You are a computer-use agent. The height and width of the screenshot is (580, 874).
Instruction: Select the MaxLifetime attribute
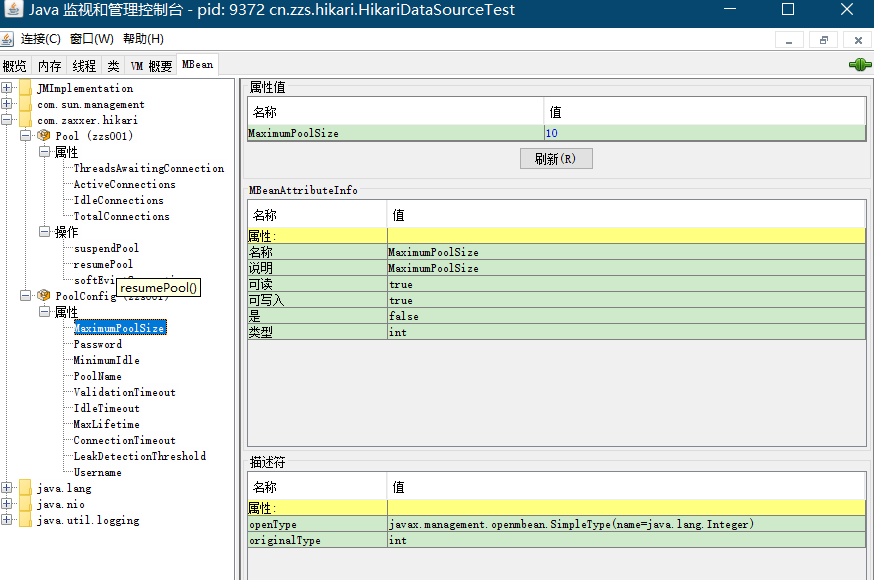point(106,425)
